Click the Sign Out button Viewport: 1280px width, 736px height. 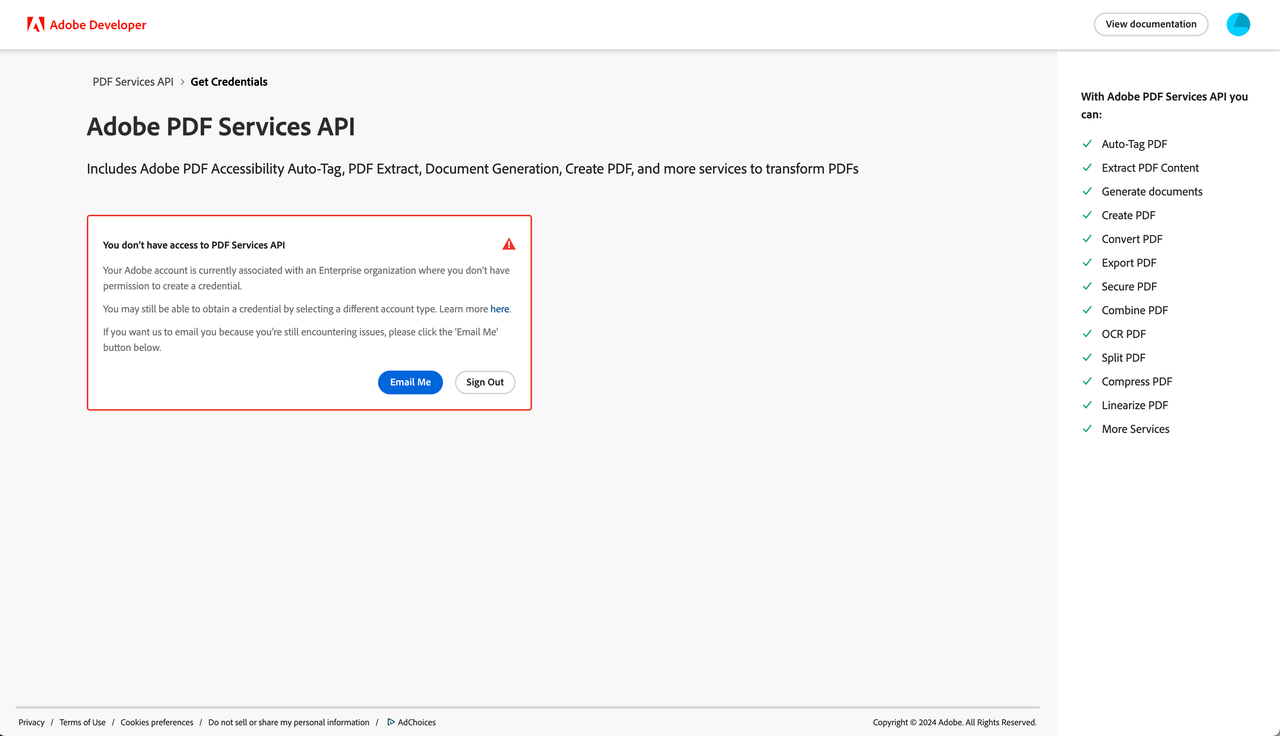click(x=484, y=382)
